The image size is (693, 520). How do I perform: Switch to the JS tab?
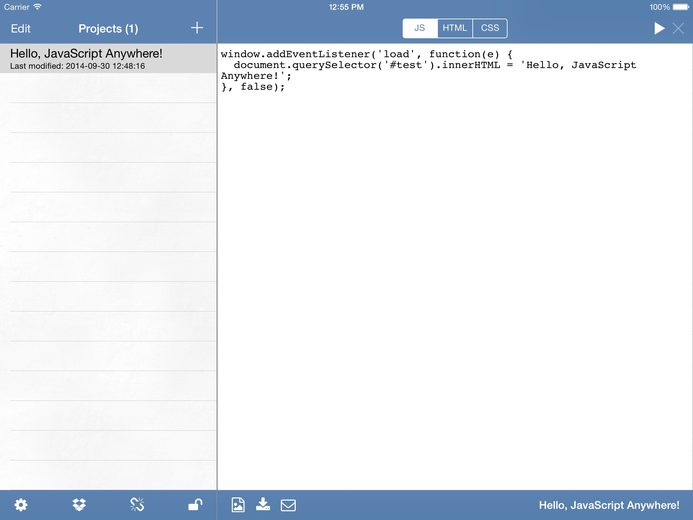(x=420, y=28)
